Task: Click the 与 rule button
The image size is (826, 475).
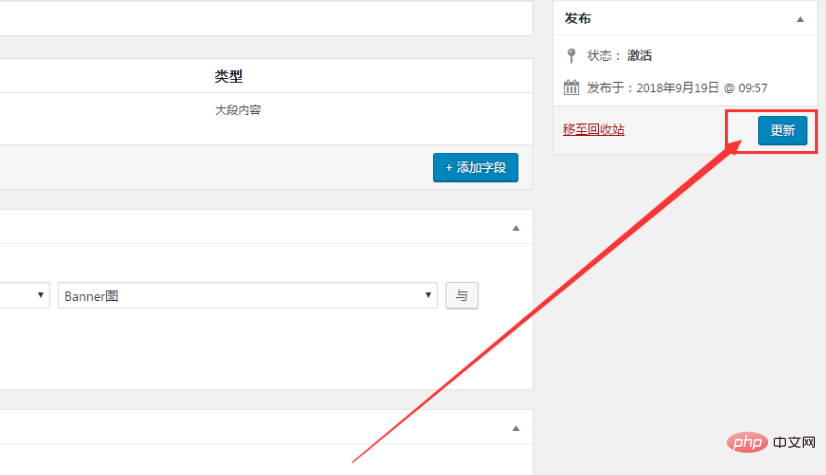Action: tap(461, 296)
